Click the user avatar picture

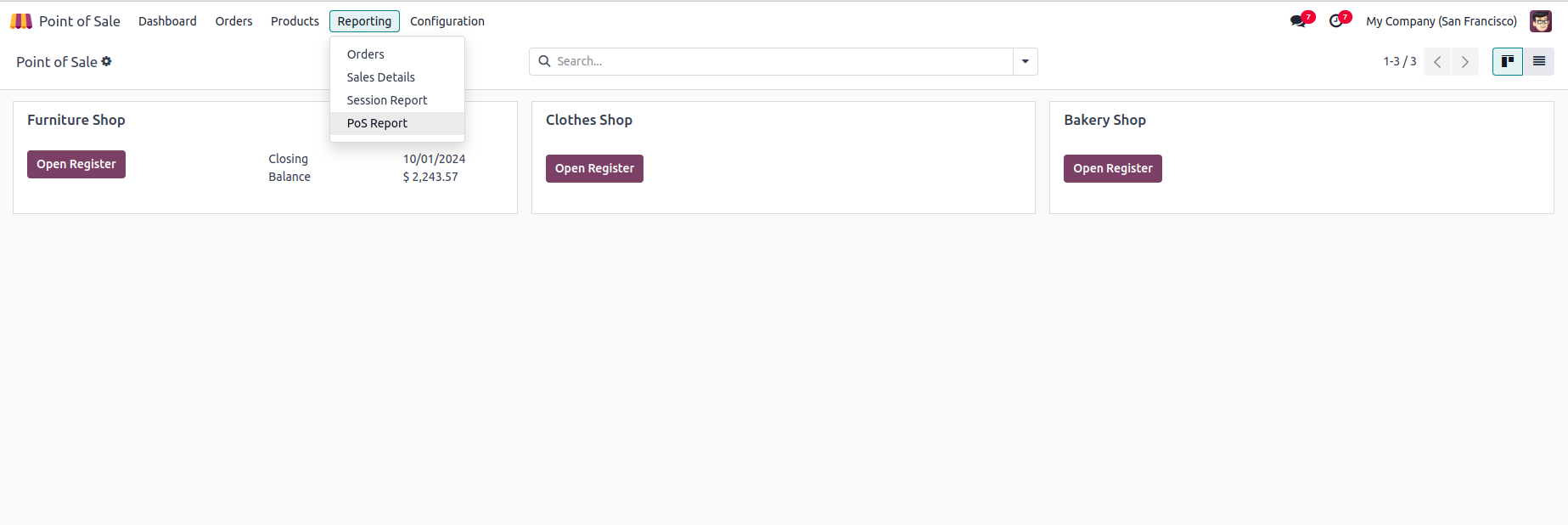point(1540,21)
